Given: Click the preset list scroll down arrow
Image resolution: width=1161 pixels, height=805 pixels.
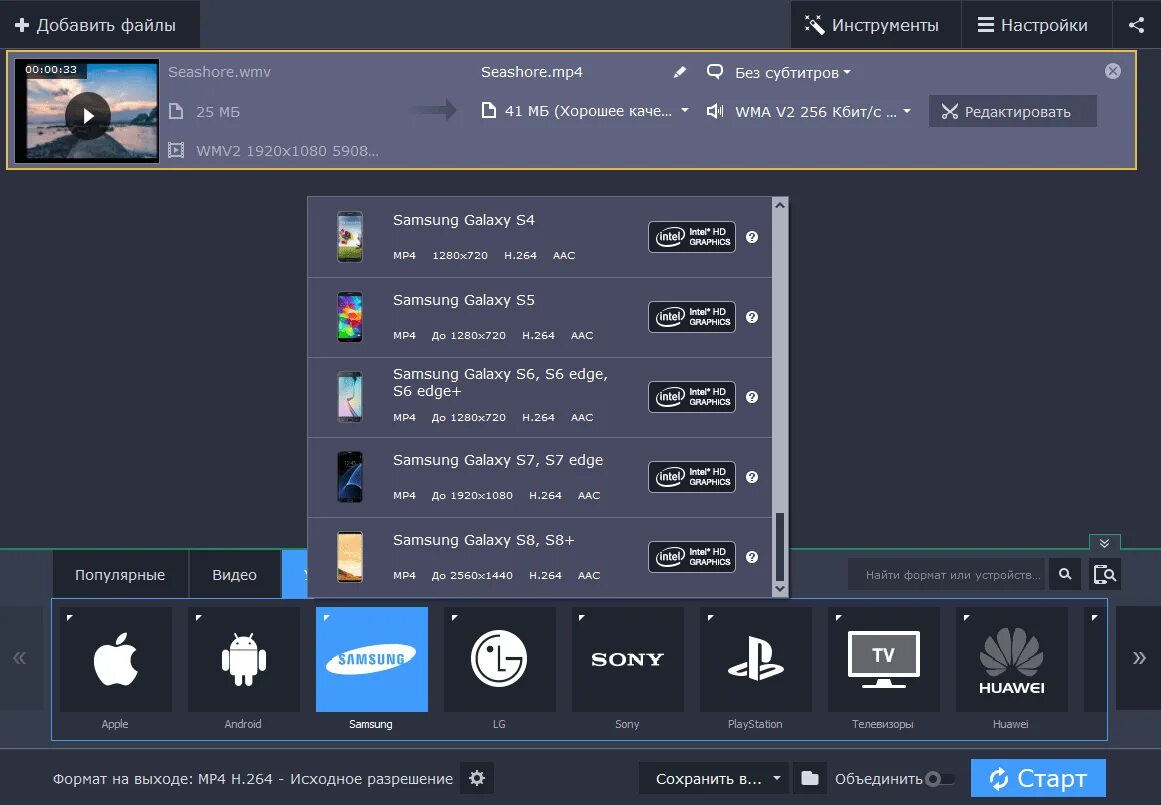Looking at the screenshot, I should pyautogui.click(x=780, y=589).
